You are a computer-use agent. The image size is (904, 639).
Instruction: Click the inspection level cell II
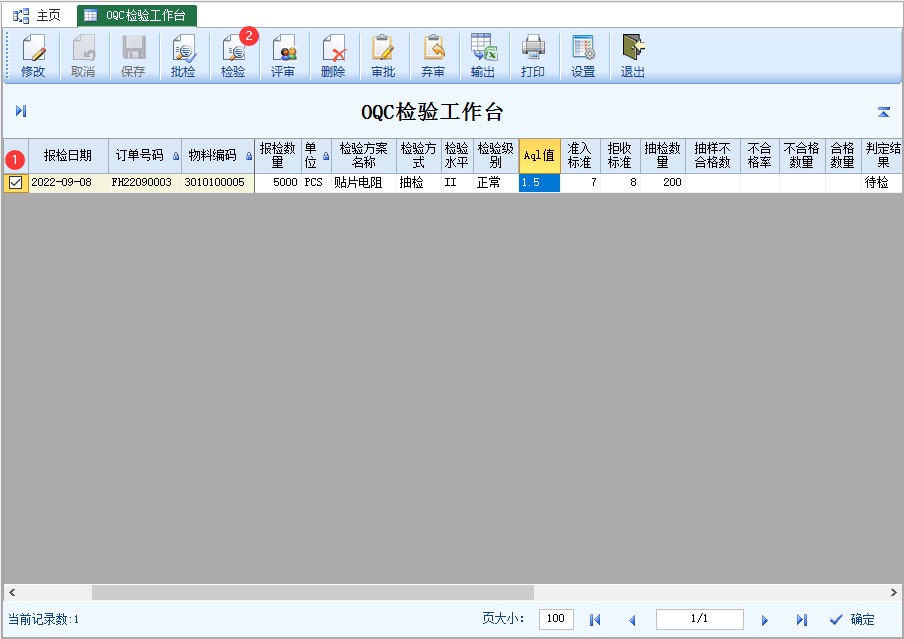pos(457,183)
